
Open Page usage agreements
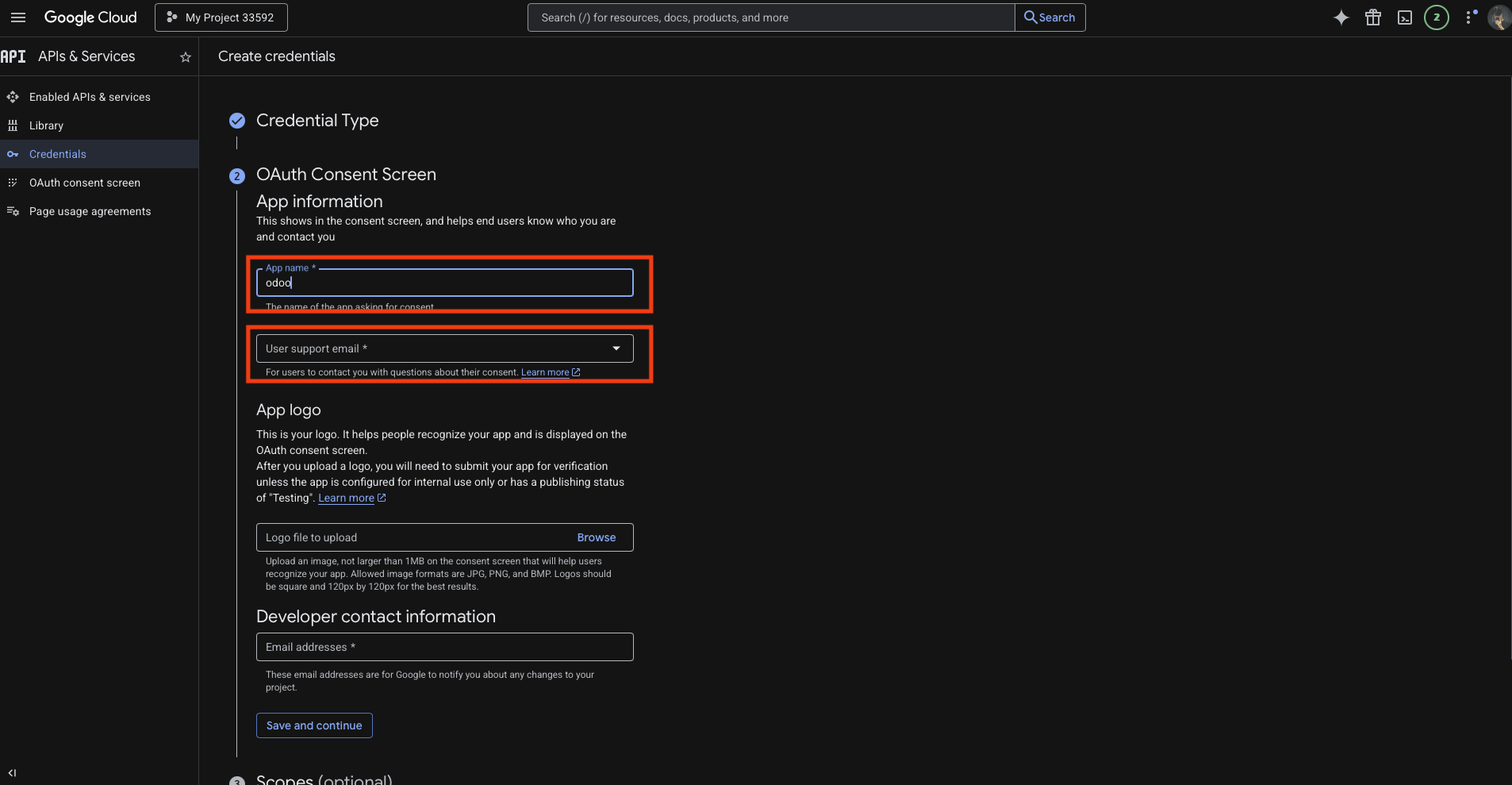90,211
